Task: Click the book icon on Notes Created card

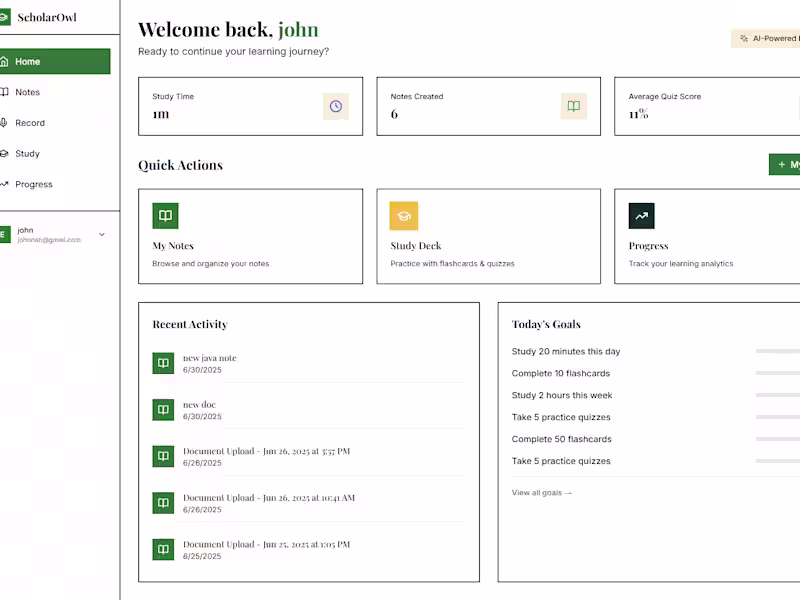Action: (573, 106)
